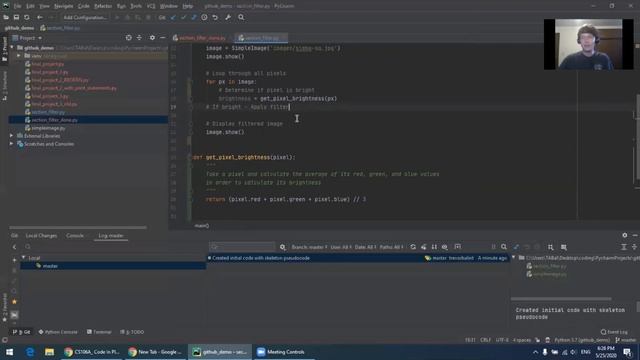Toggle regex filter icon beside log search
Viewport: 640px width, 360px height.
[x=282, y=247]
